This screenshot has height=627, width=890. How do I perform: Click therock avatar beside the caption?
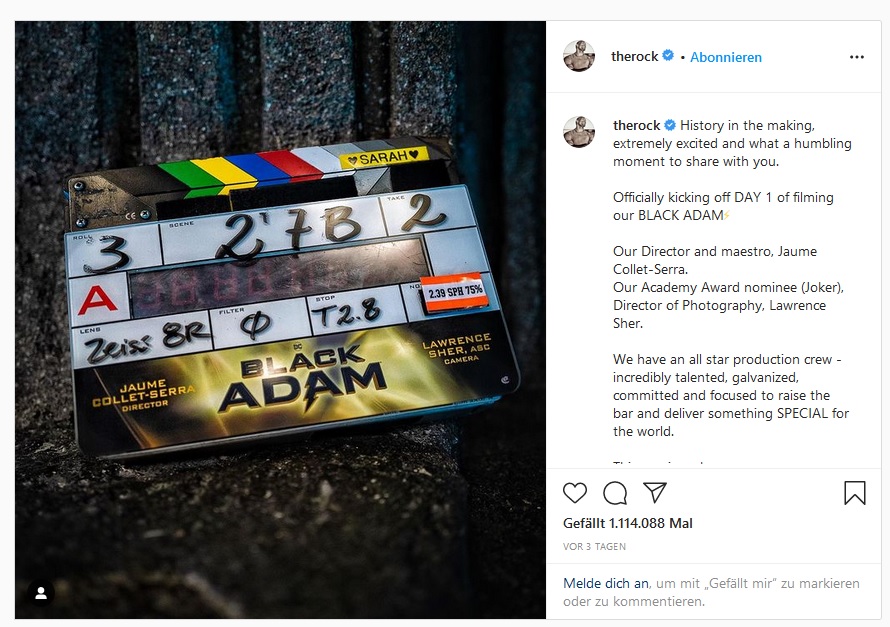pyautogui.click(x=578, y=132)
